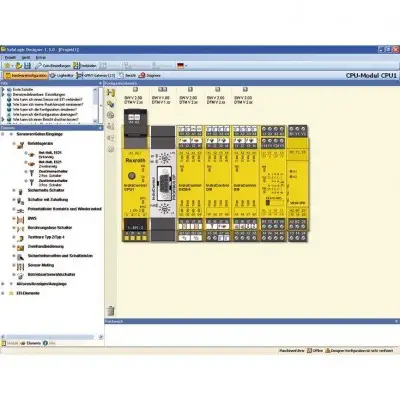Click the Verbinden toolbar button
400x400 pixels.
click(85, 66)
